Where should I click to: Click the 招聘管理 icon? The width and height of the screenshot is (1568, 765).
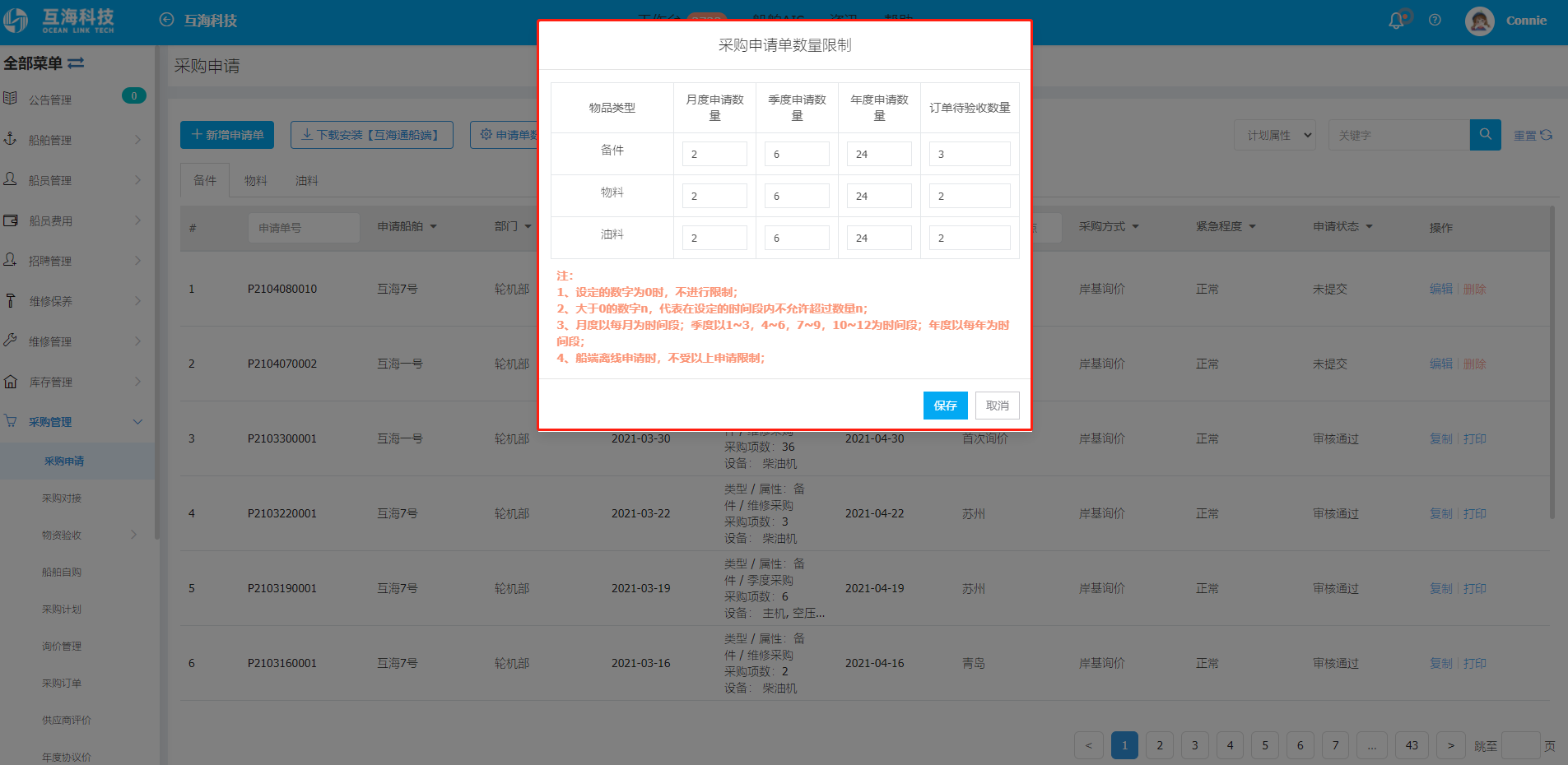tap(10, 260)
